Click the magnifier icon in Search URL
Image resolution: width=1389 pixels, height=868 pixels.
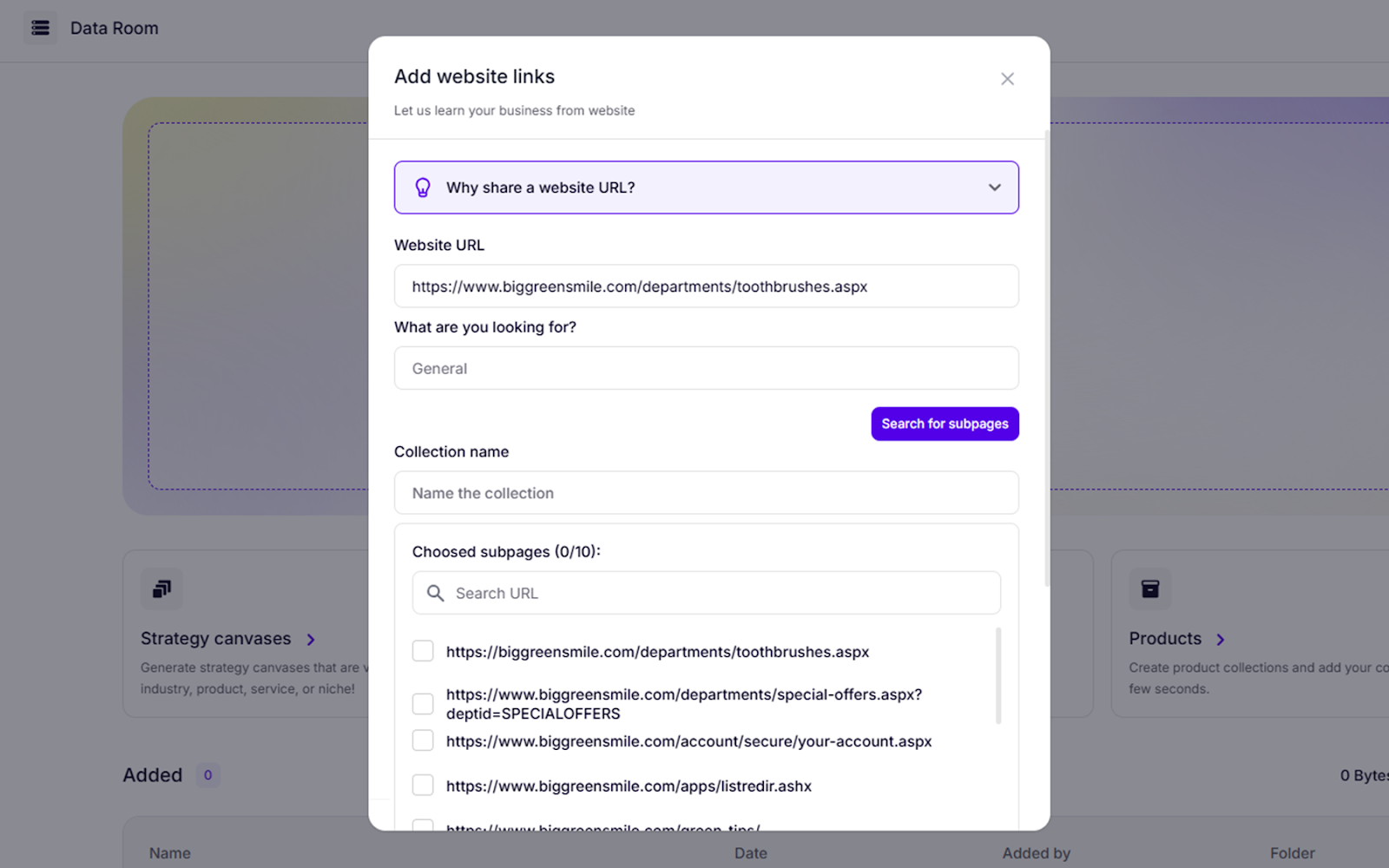(435, 593)
